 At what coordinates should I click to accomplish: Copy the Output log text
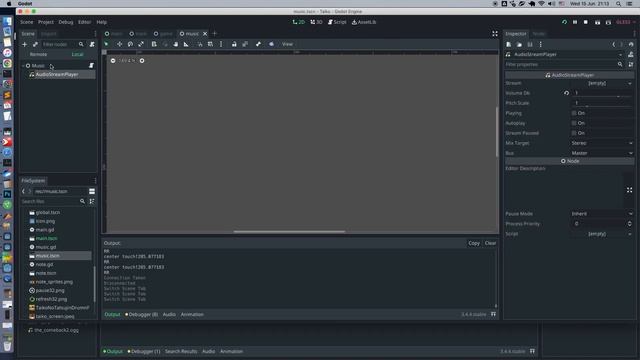click(474, 243)
